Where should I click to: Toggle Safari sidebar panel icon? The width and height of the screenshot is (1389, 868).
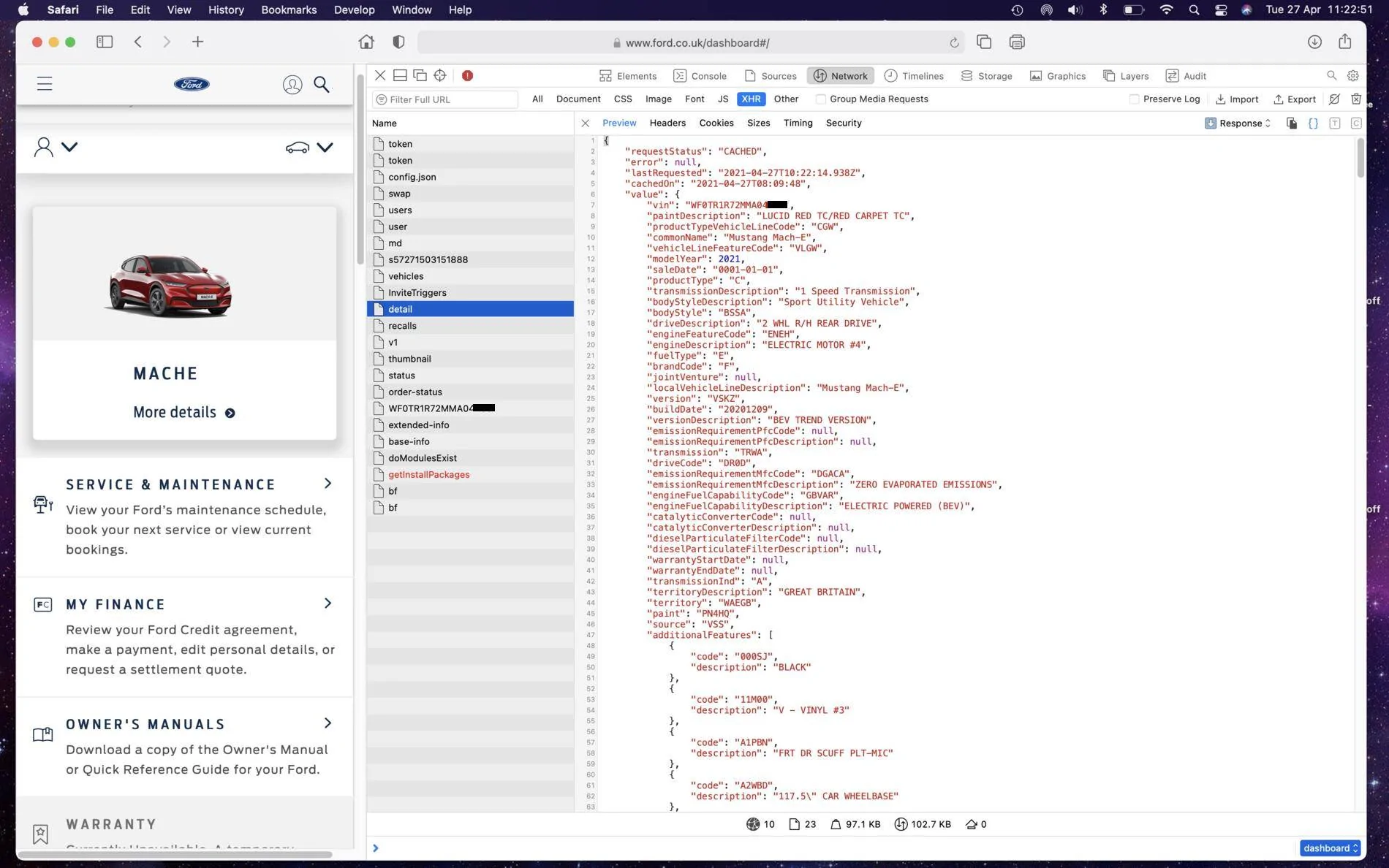coord(105,42)
